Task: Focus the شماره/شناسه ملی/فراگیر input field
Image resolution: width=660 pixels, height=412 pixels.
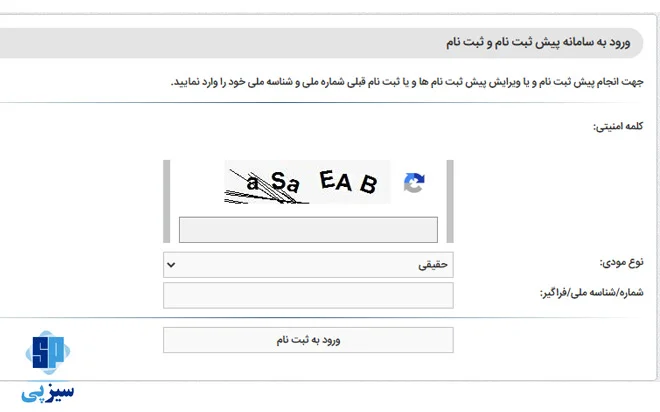Action: pyautogui.click(x=308, y=295)
